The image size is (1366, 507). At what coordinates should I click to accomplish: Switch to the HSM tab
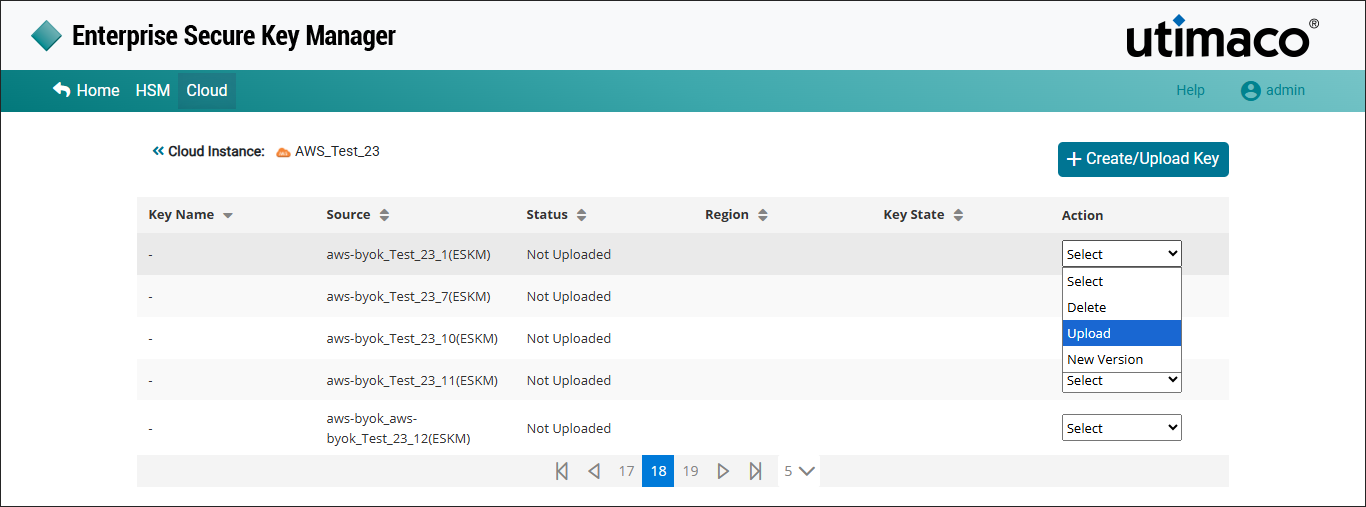pos(153,90)
